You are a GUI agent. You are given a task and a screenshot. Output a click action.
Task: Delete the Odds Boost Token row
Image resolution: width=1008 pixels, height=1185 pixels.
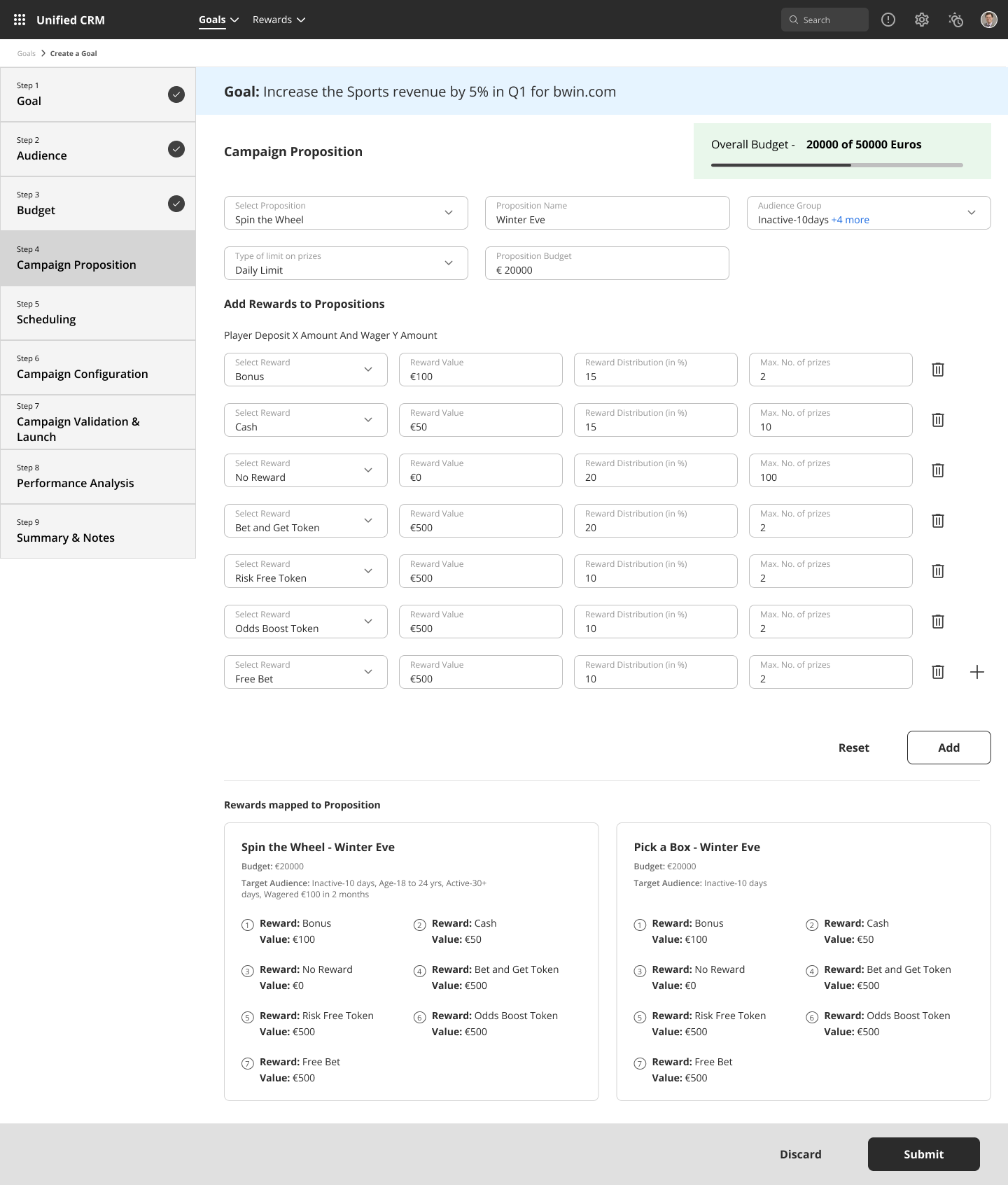pos(938,622)
